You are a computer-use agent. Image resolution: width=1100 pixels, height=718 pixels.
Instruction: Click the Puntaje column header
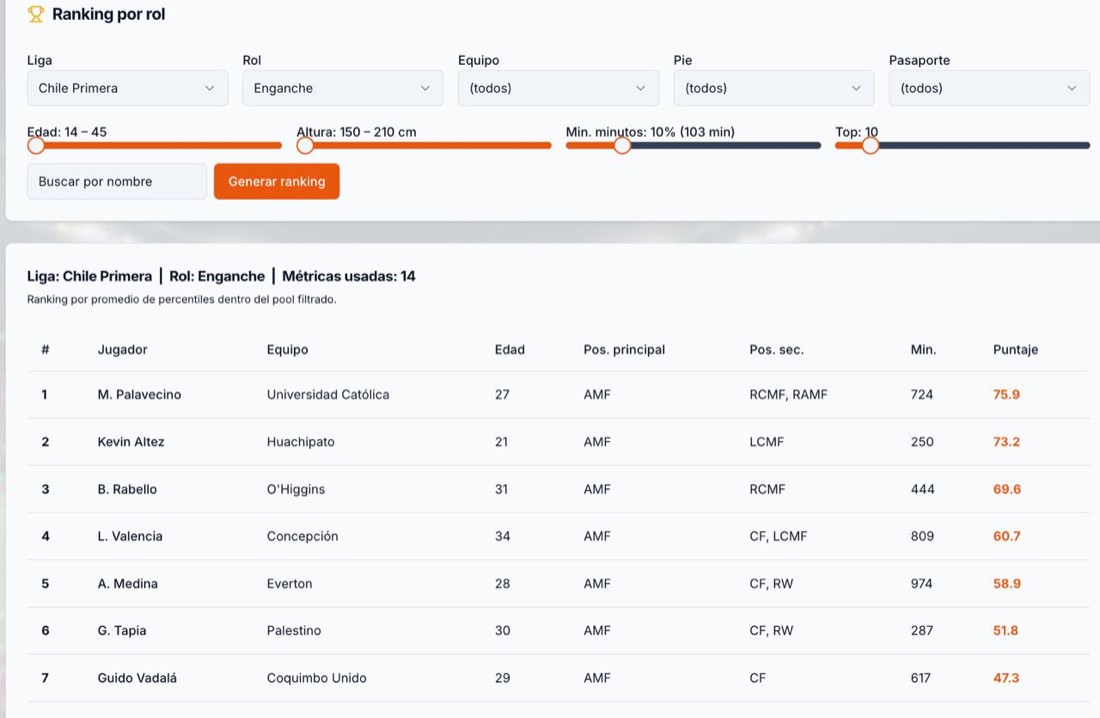click(1015, 350)
